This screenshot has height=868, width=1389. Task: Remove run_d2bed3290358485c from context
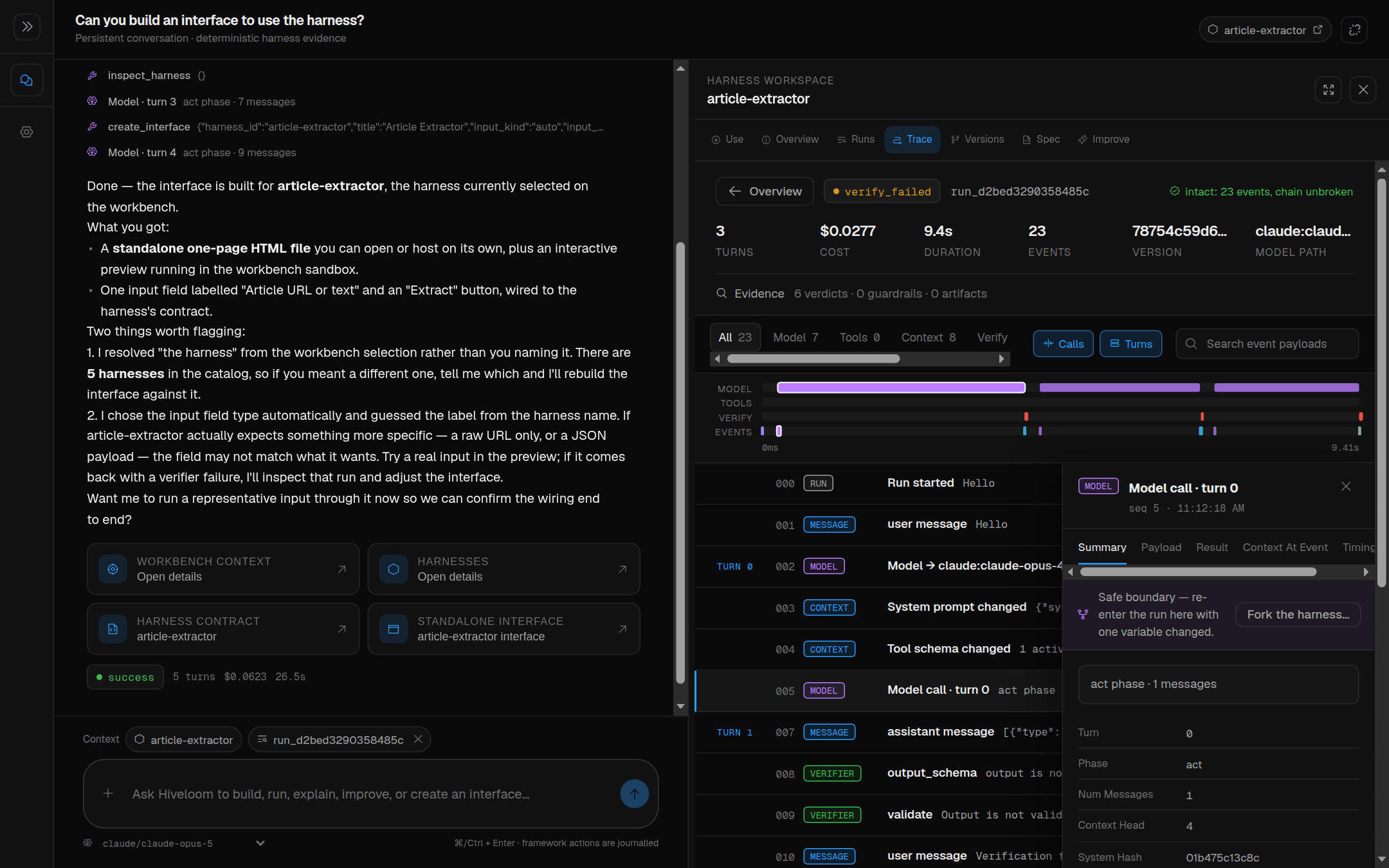418,739
